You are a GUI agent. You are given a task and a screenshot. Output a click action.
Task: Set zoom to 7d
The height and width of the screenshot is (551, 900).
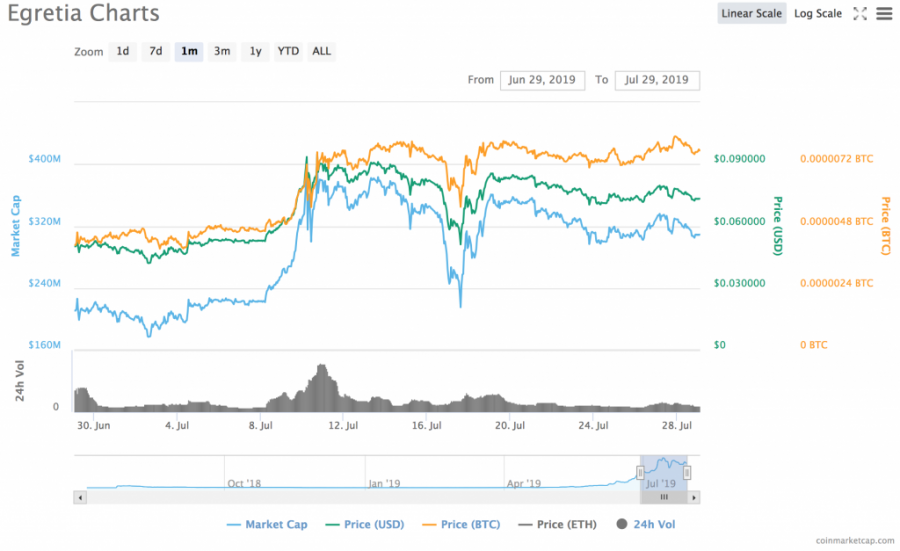click(156, 51)
